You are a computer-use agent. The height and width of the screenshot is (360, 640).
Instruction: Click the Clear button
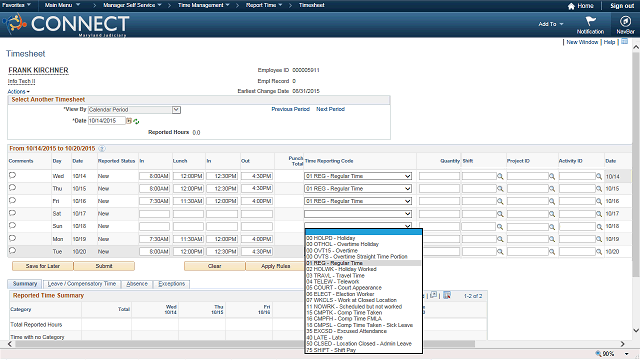coord(214,266)
